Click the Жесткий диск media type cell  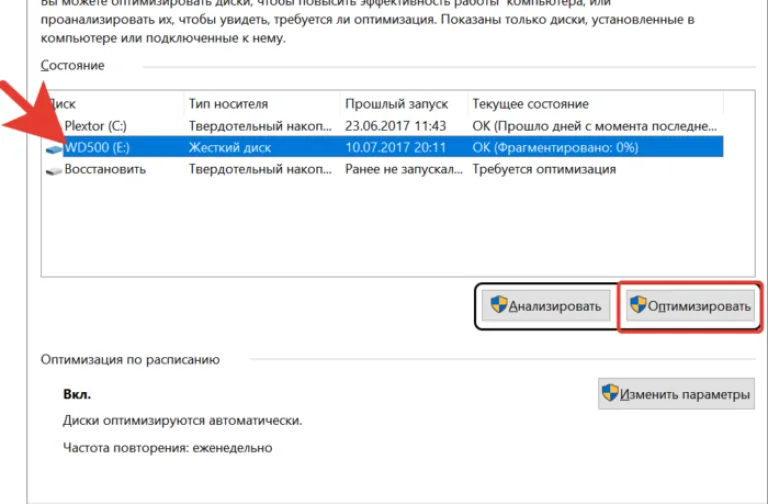pyautogui.click(x=230, y=147)
